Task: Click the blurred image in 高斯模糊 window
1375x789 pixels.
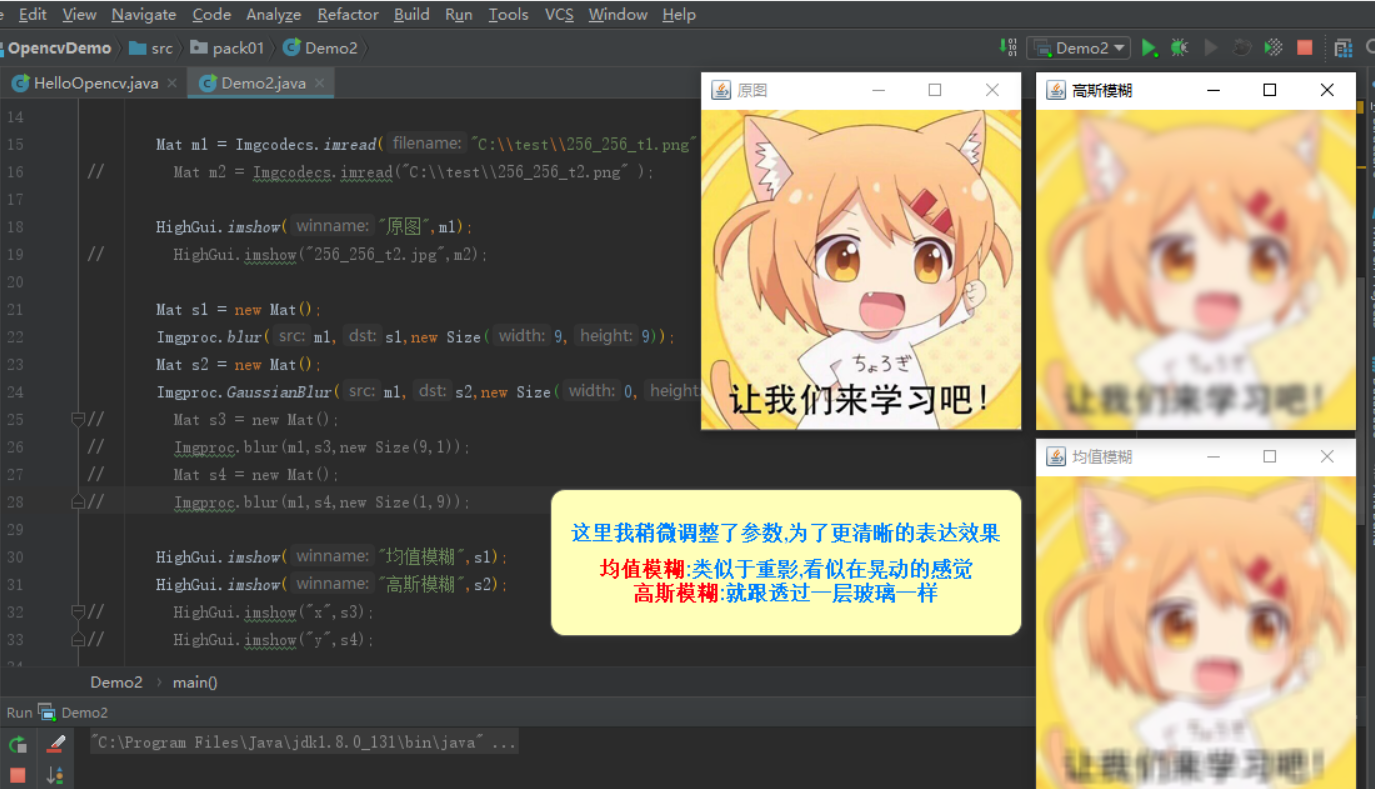Action: [1196, 269]
